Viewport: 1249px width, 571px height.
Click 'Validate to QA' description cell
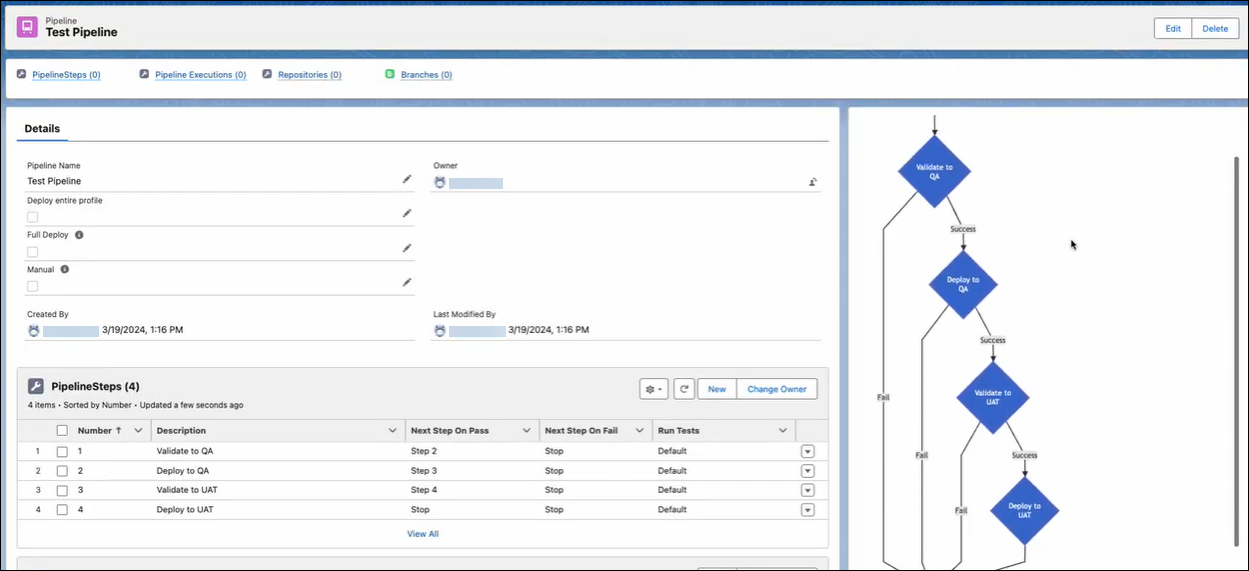pos(185,452)
